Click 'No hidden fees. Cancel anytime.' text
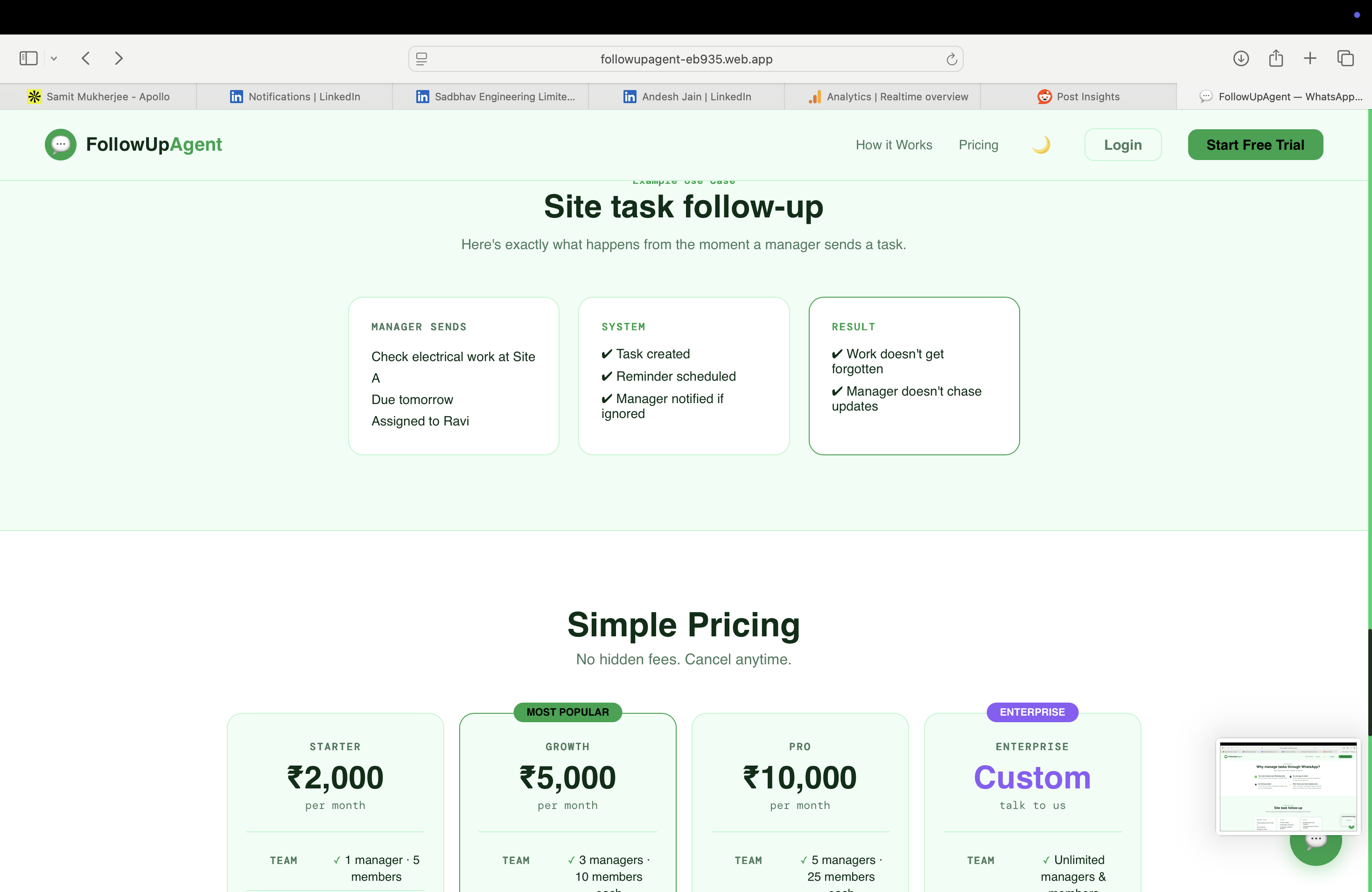The height and width of the screenshot is (892, 1372). (x=684, y=659)
